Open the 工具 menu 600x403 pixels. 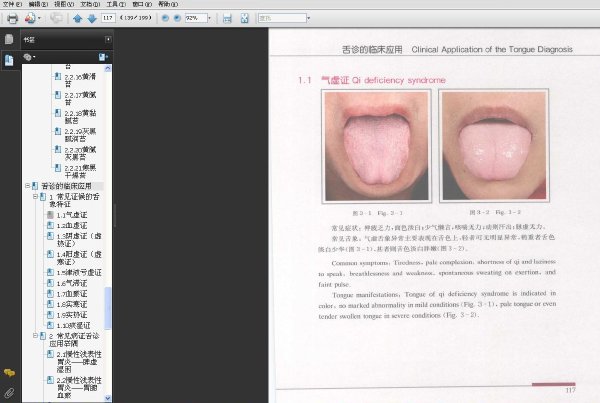116,4
